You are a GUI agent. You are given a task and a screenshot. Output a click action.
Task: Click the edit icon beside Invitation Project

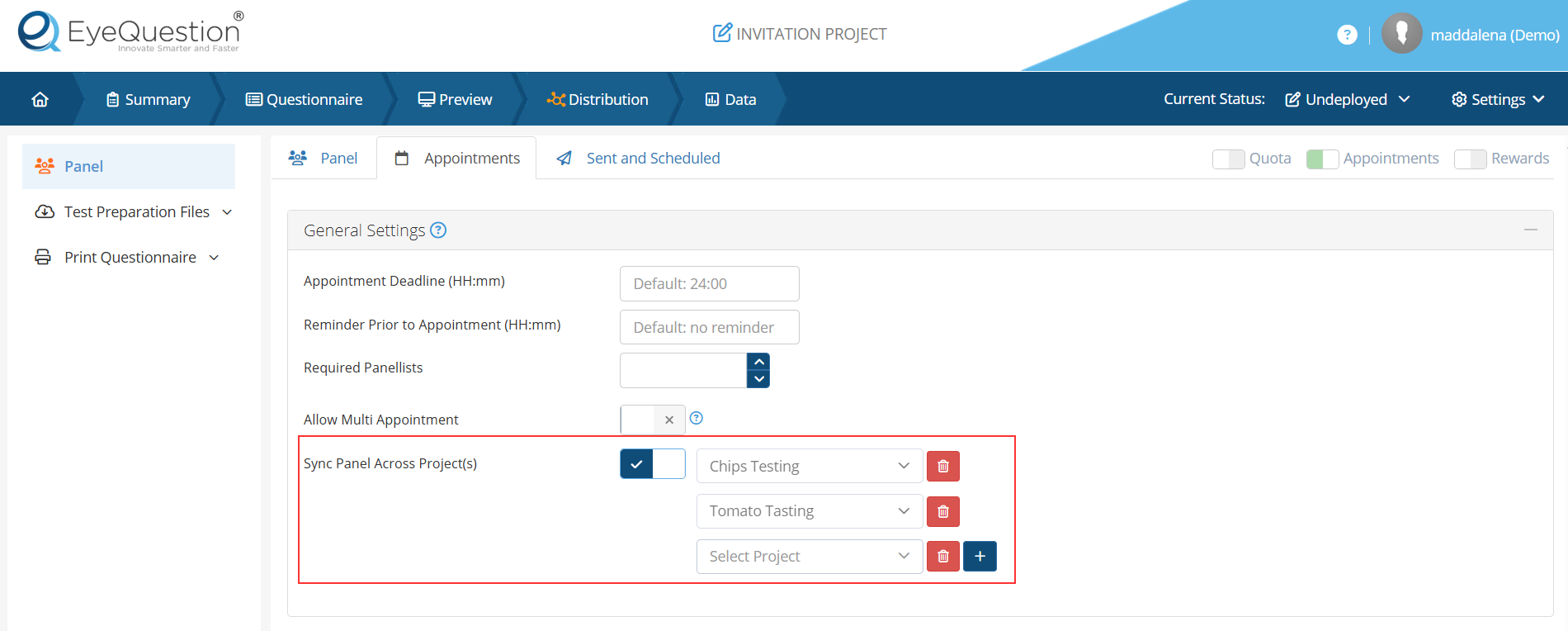722,33
